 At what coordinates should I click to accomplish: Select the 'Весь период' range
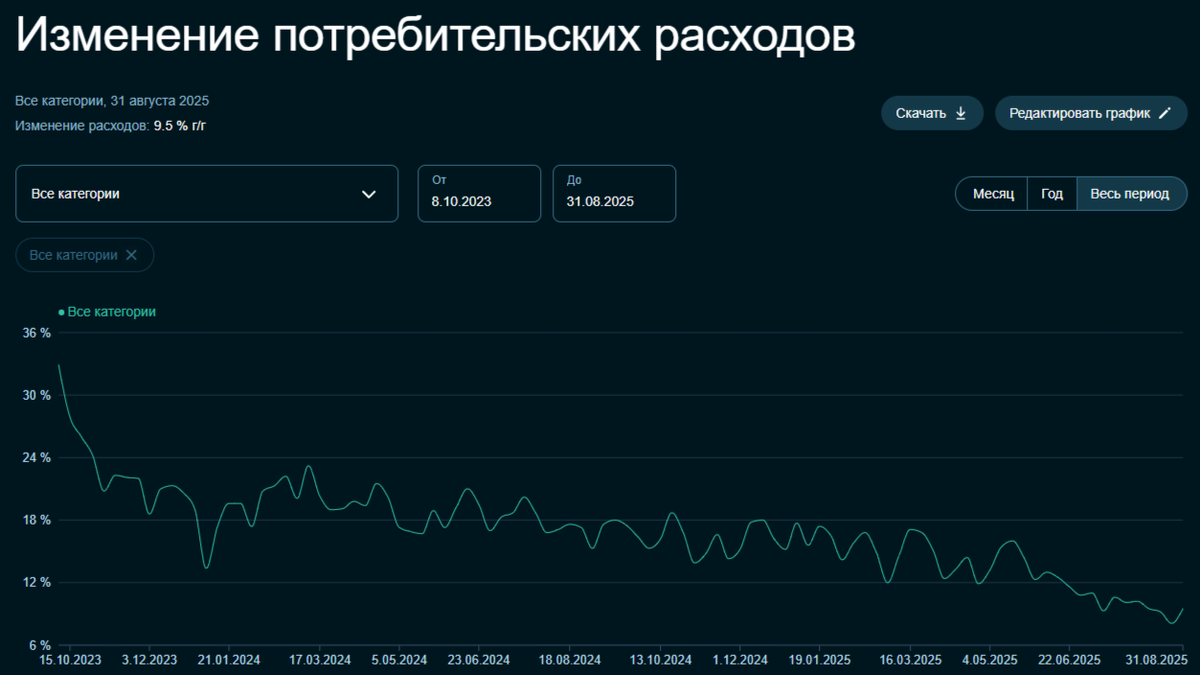tap(1130, 194)
